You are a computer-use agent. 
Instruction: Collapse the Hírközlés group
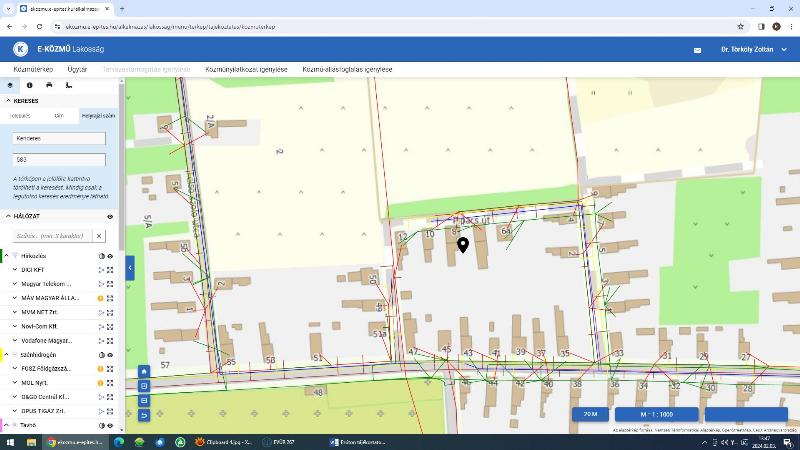(7, 256)
